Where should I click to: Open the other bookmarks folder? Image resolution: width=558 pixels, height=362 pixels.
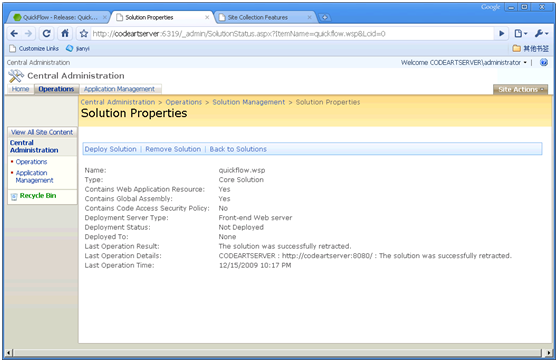coord(530,48)
